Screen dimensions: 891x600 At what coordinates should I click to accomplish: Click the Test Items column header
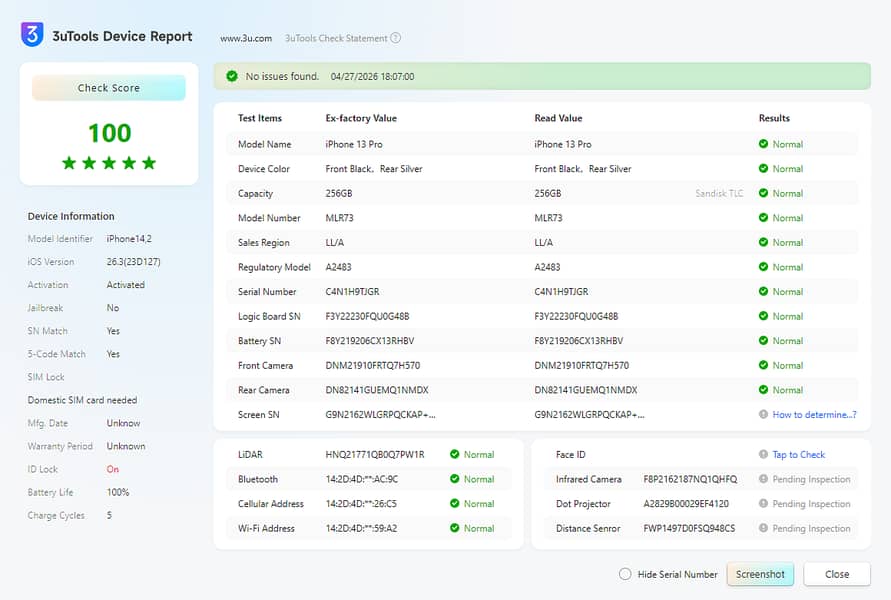(260, 118)
